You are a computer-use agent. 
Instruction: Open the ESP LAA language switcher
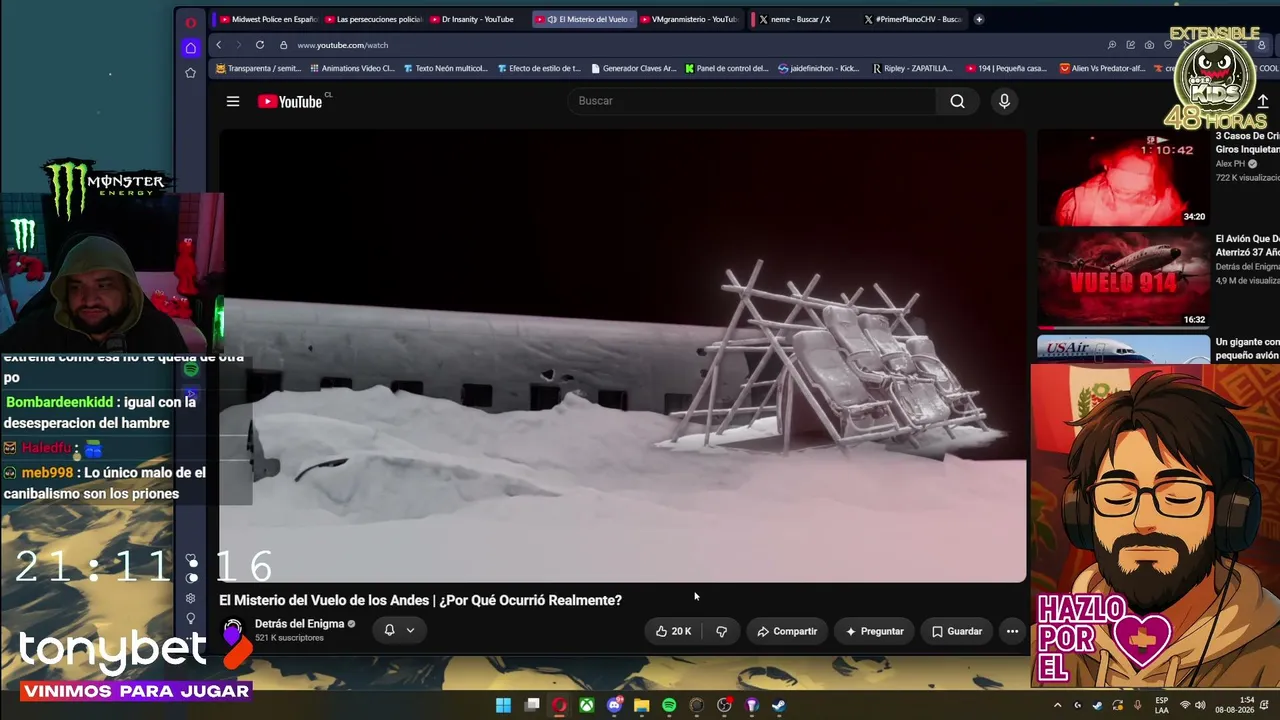tap(1162, 705)
